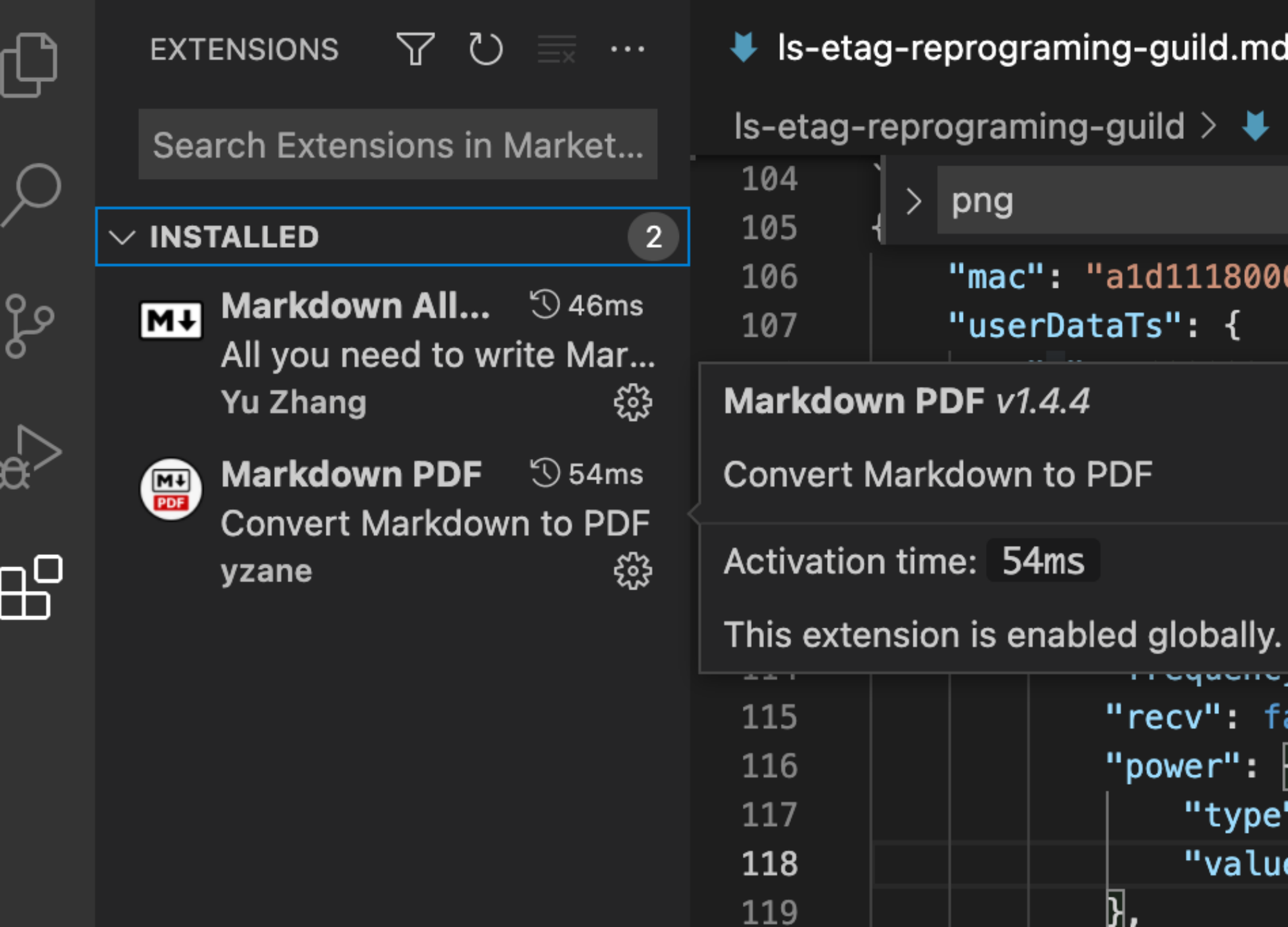The image size is (1288, 927).
Task: Open the Explorer view in activity bar
Action: point(30,64)
